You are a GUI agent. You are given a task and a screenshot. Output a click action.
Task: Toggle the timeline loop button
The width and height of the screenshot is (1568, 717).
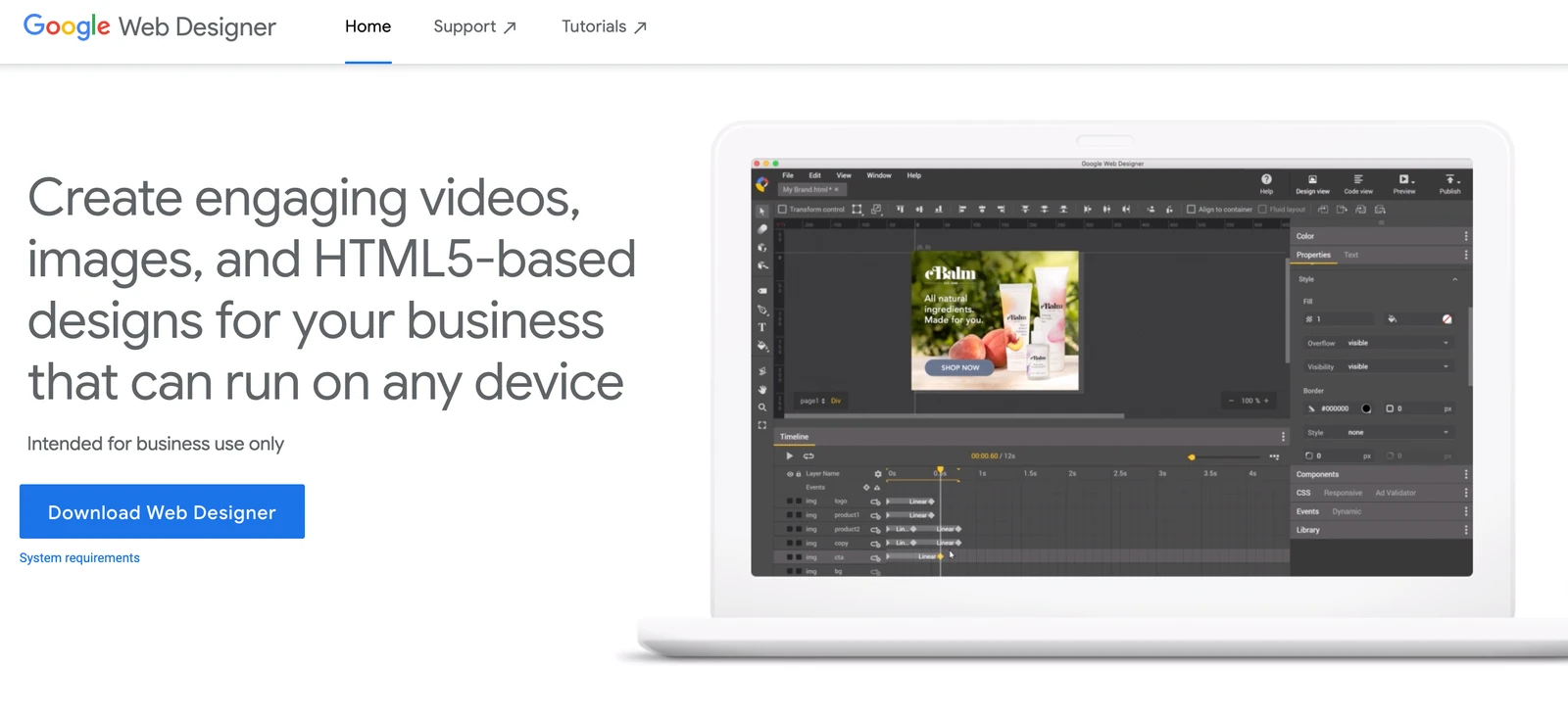point(808,455)
